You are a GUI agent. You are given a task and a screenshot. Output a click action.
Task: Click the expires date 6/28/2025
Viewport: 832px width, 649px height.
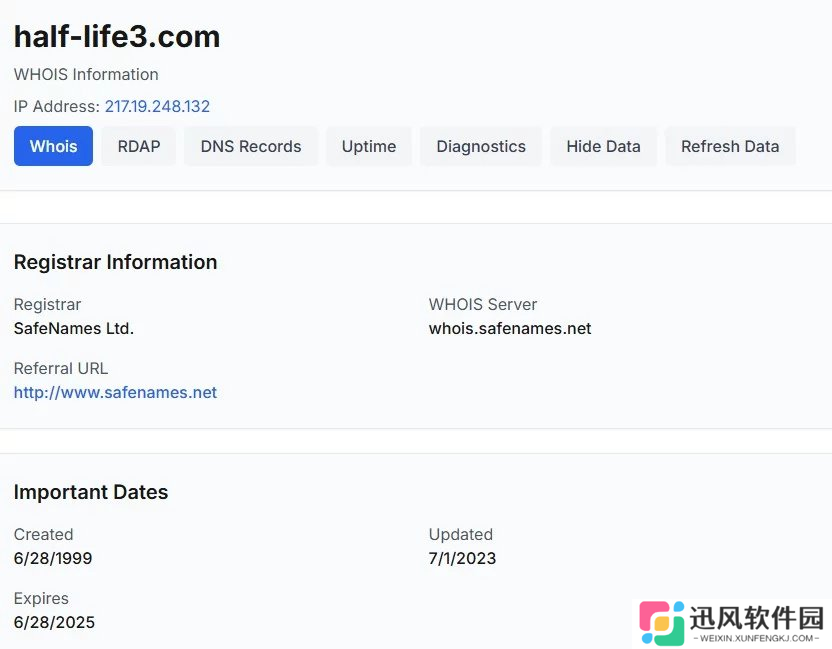(x=54, y=622)
